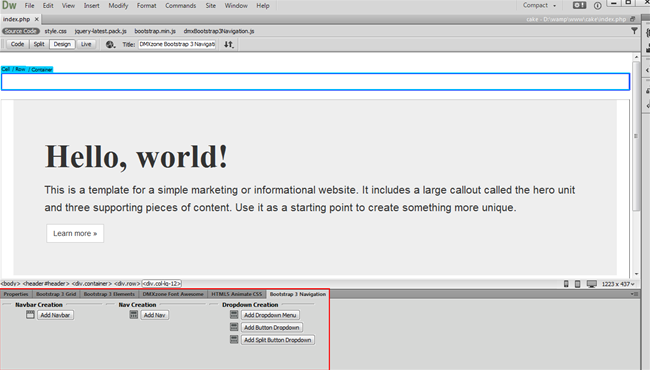Click the icon beside Add Button Dropdown
Viewport: 650px width, 370px height.
point(234,327)
